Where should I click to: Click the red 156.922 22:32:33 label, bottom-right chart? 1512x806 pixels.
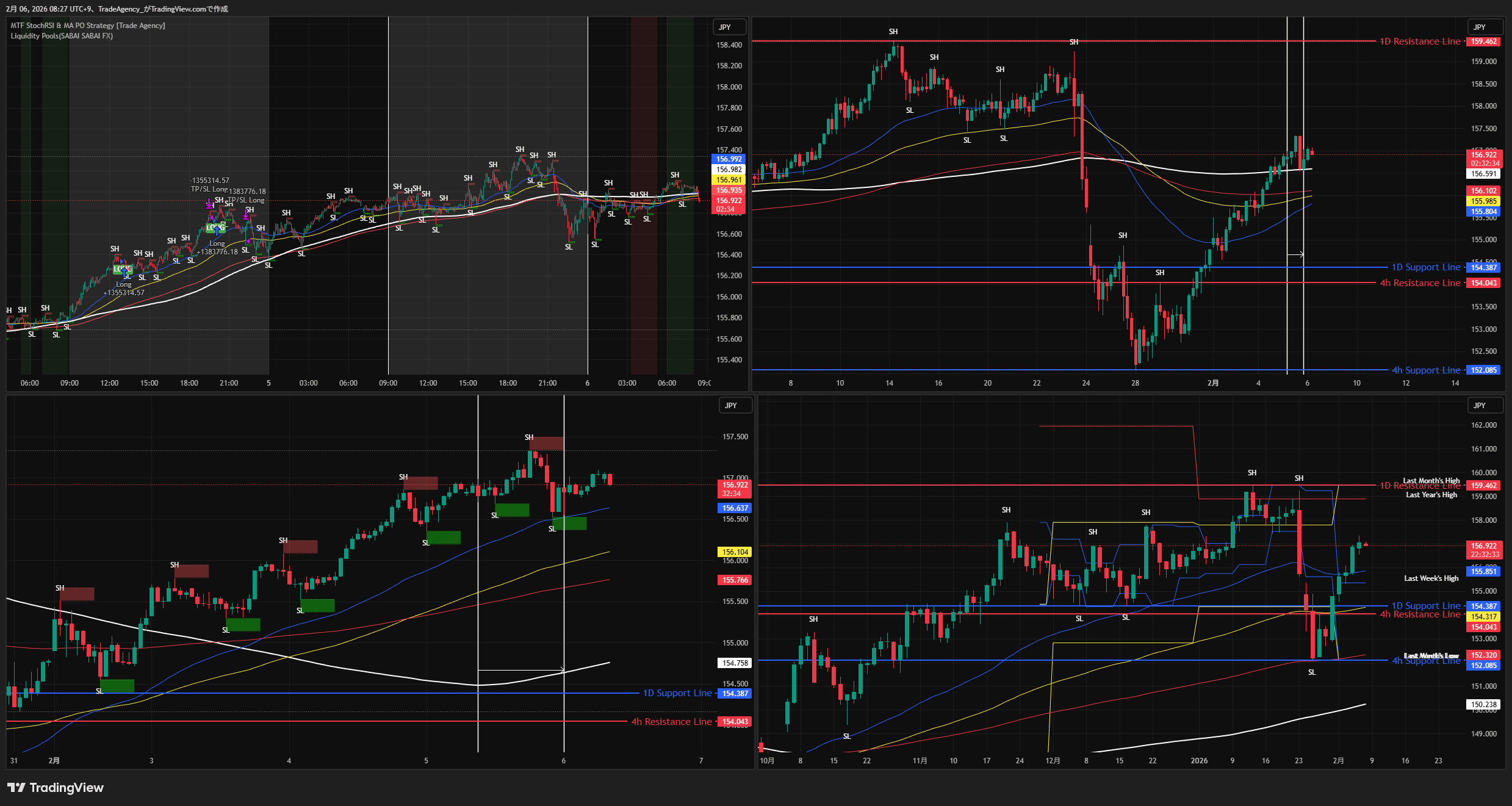point(1484,550)
